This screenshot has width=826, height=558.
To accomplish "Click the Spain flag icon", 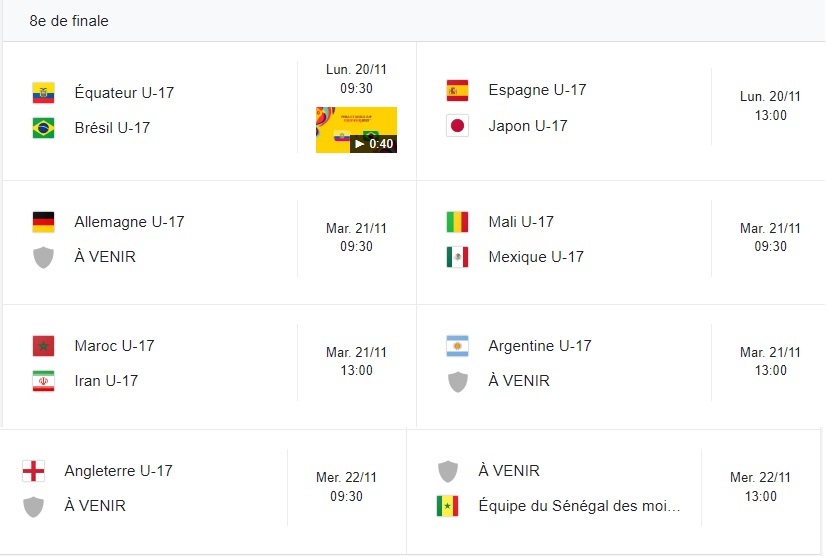I will [457, 91].
